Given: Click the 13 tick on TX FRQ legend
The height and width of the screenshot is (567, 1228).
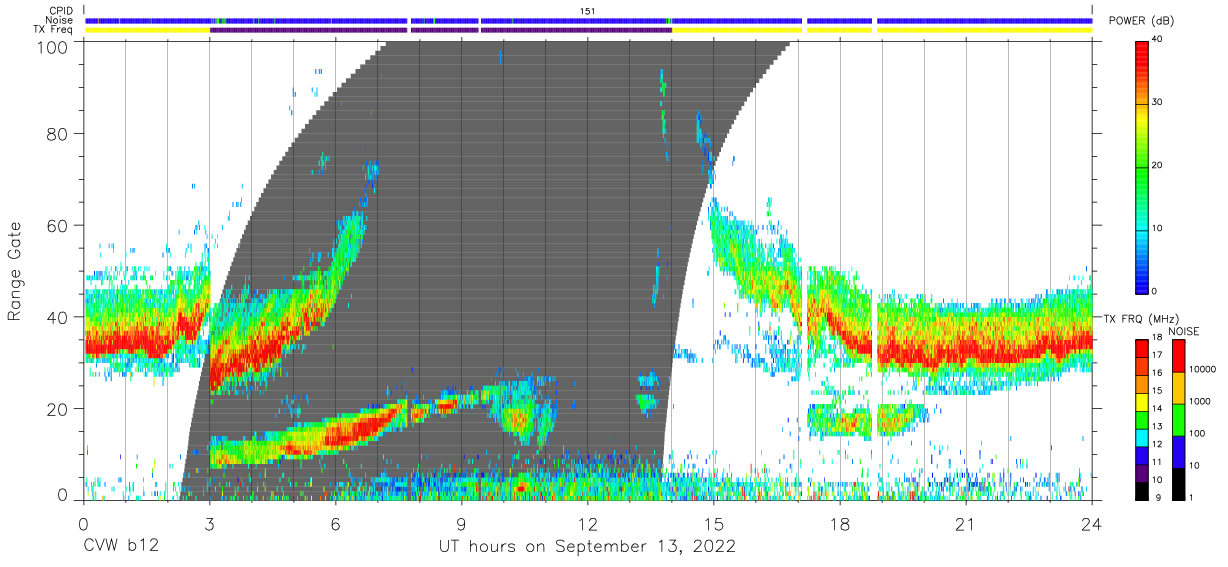Looking at the screenshot, I should tap(1157, 426).
